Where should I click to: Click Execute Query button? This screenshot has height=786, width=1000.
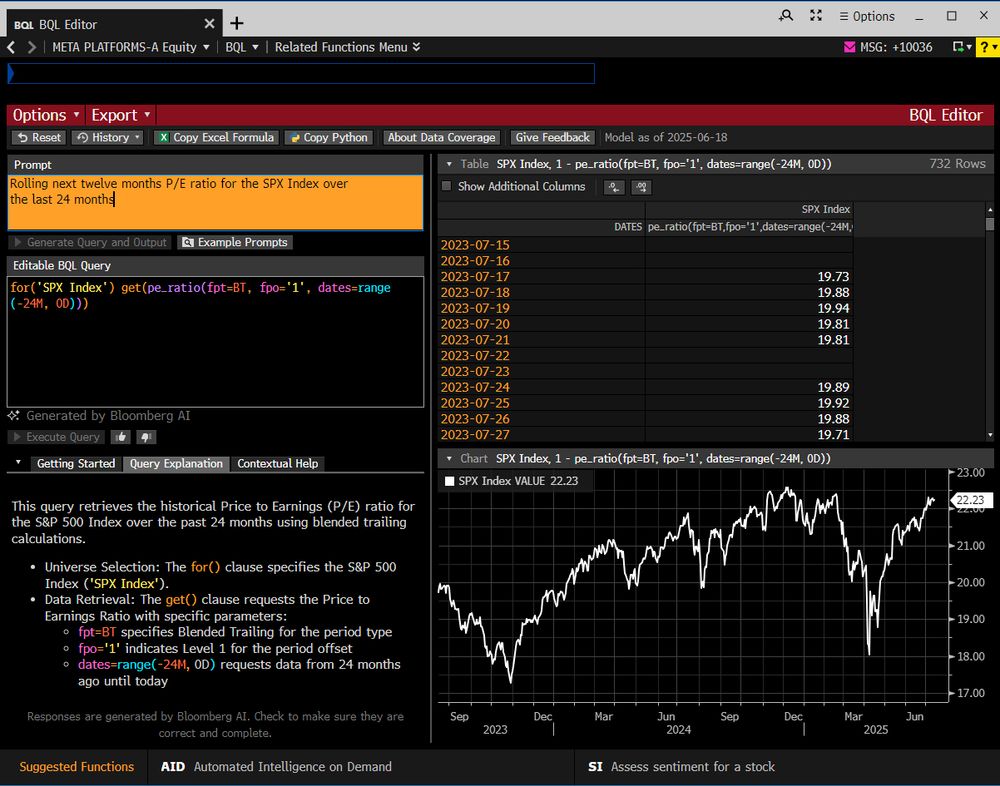pyautogui.click(x=57, y=437)
